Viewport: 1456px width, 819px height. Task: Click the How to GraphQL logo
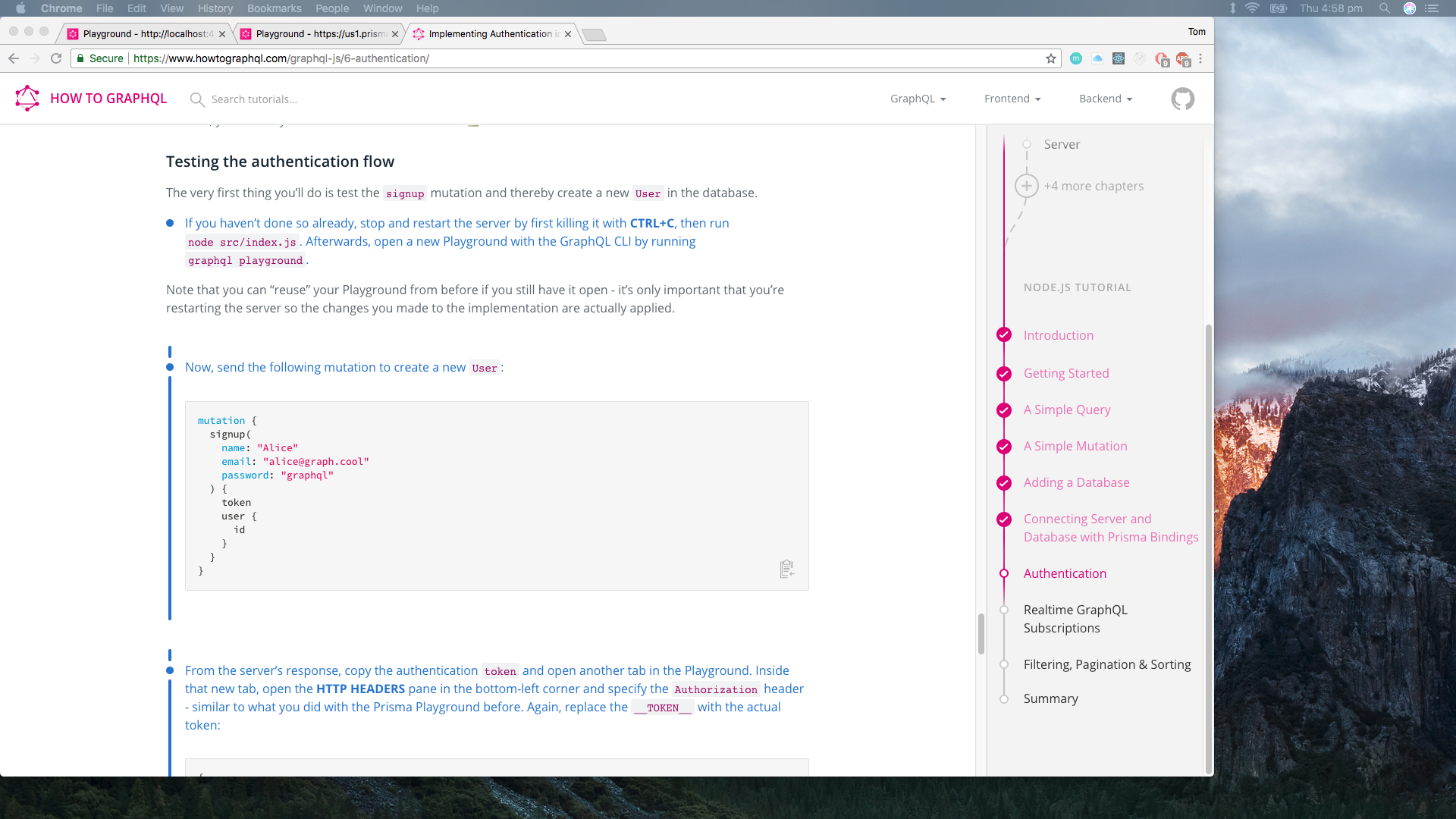click(27, 98)
